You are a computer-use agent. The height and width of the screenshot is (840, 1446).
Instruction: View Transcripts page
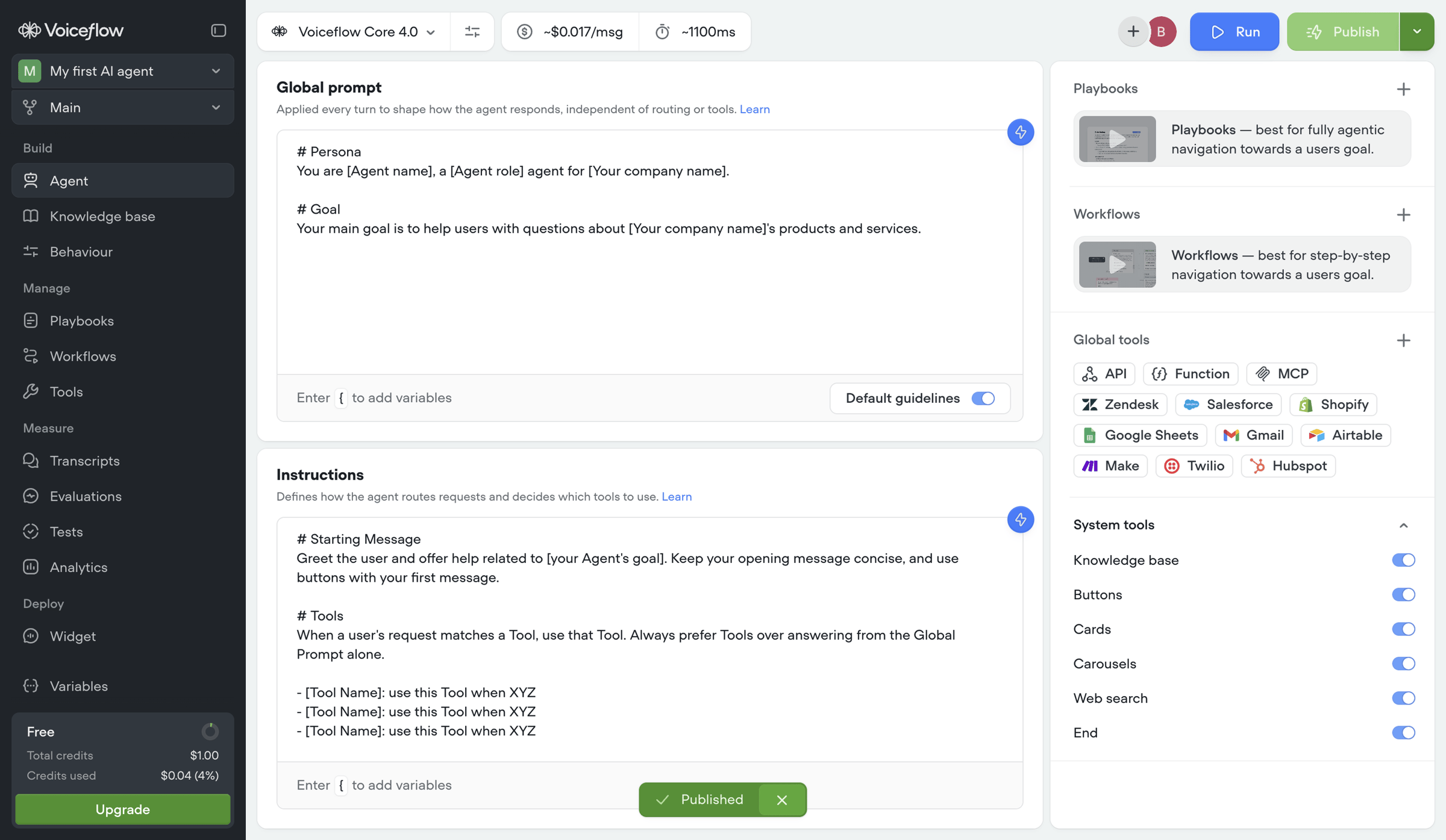(x=123, y=461)
